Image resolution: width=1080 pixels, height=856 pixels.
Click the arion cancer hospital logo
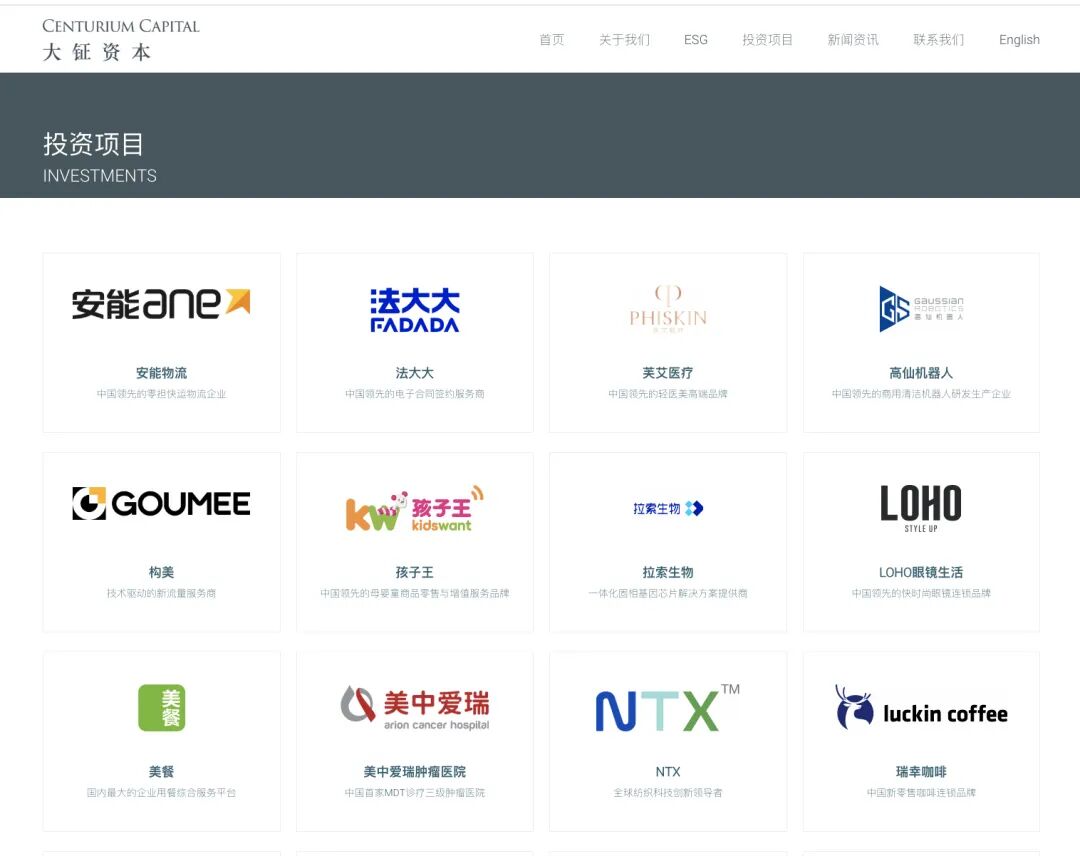tap(415, 708)
